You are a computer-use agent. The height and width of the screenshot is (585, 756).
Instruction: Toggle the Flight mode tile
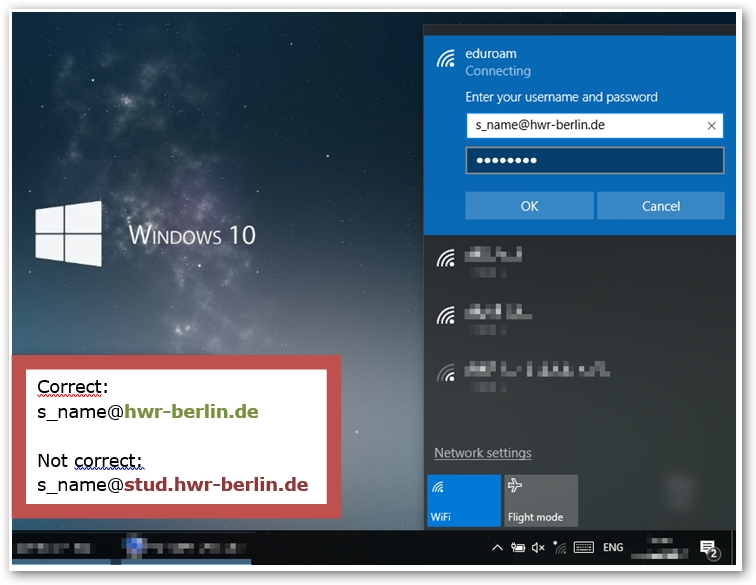click(541, 500)
